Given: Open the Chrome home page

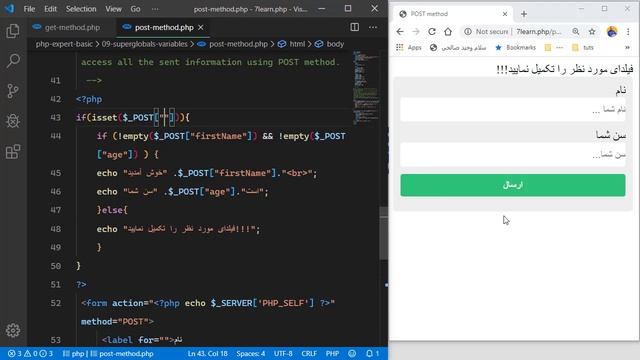Looking at the screenshot, I should 448,31.
